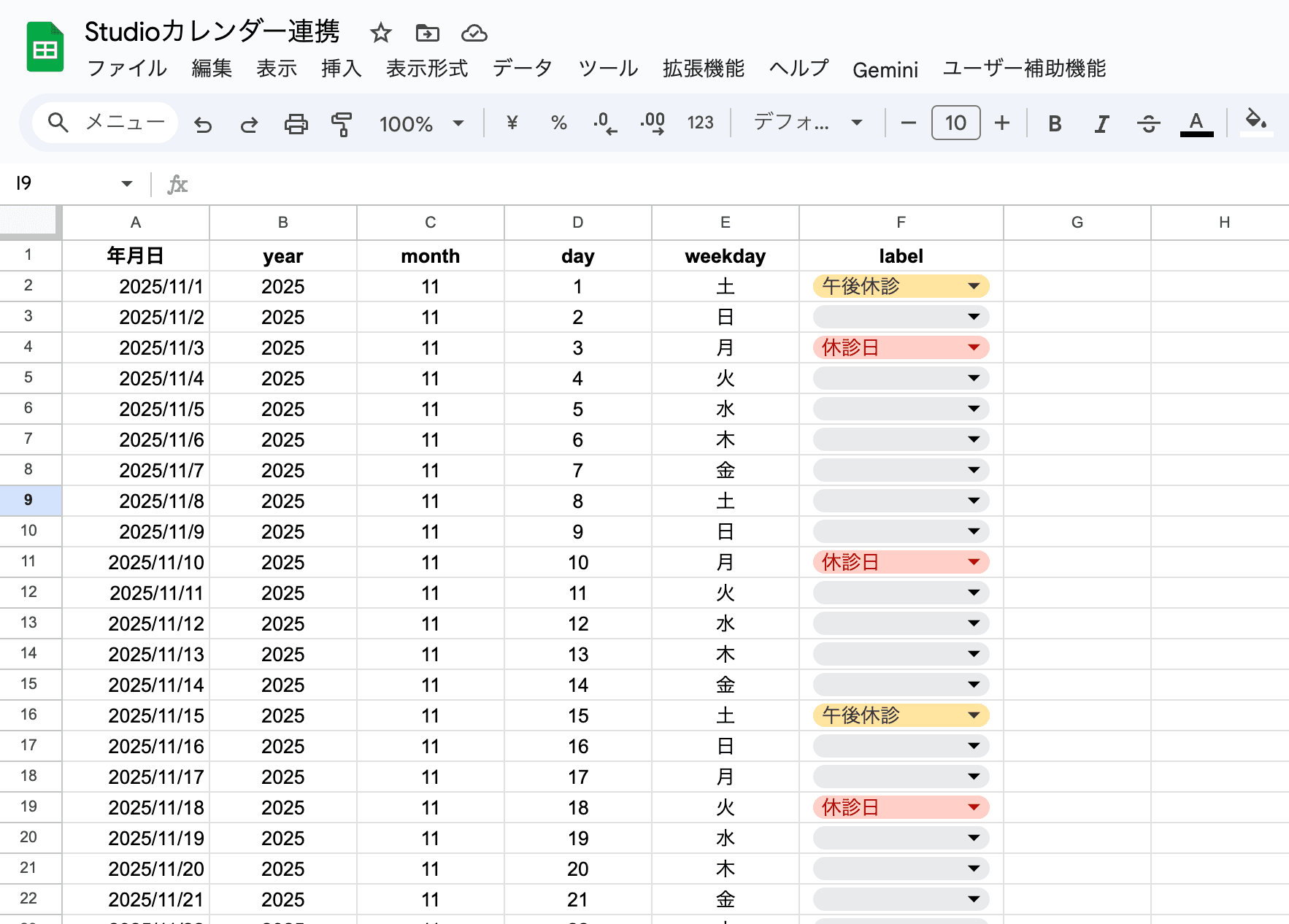Open the Gemini menu
This screenshot has height=924, width=1289.
click(885, 70)
